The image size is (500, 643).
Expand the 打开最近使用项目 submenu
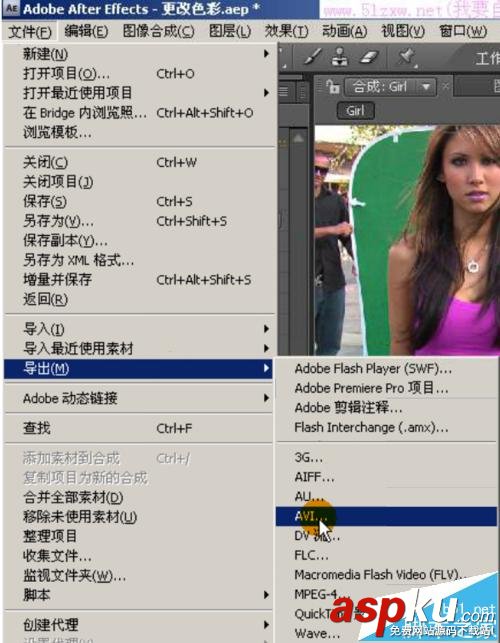click(x=138, y=93)
